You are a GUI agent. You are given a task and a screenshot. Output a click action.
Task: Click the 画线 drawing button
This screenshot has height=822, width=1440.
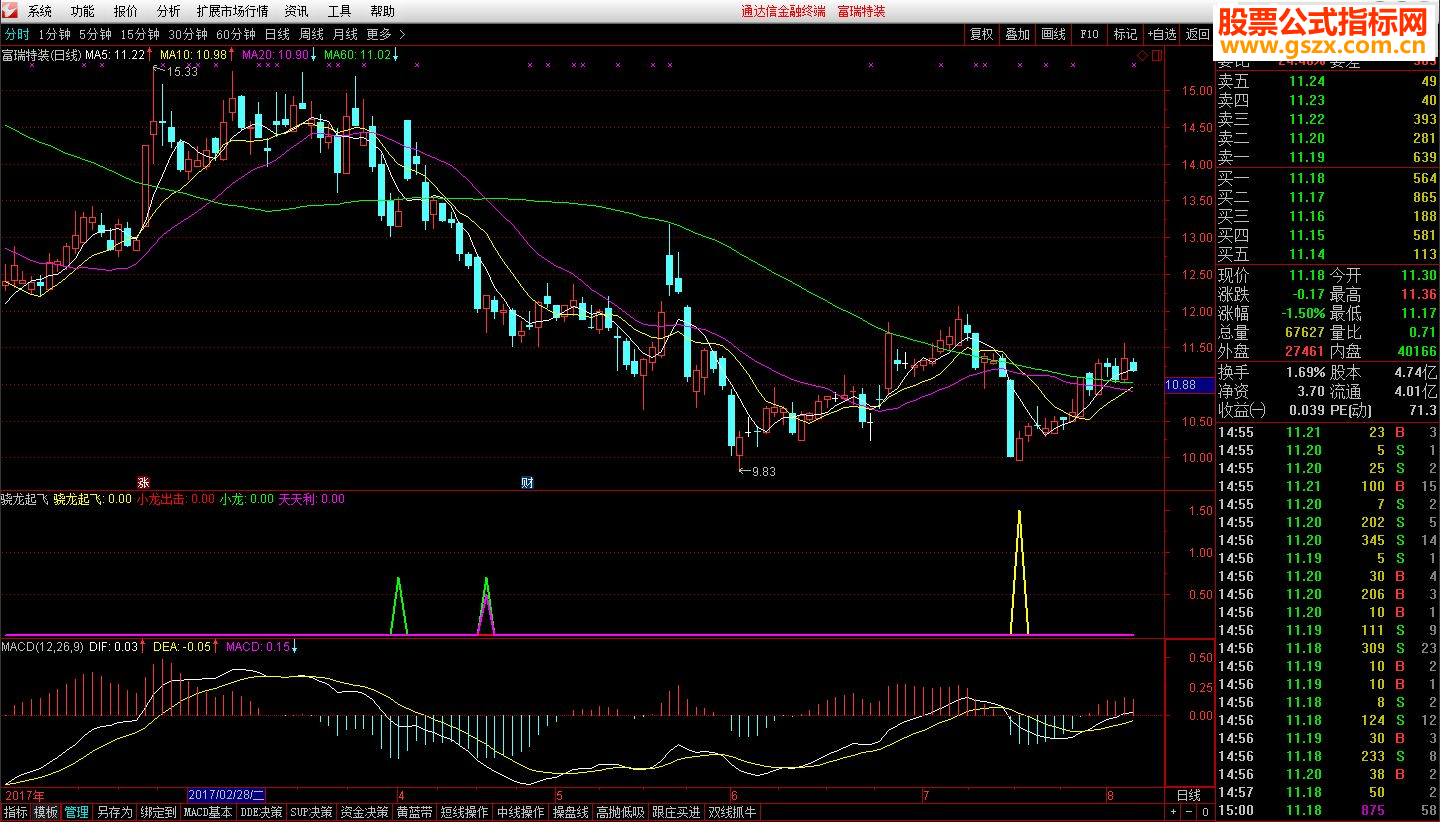(x=1054, y=34)
